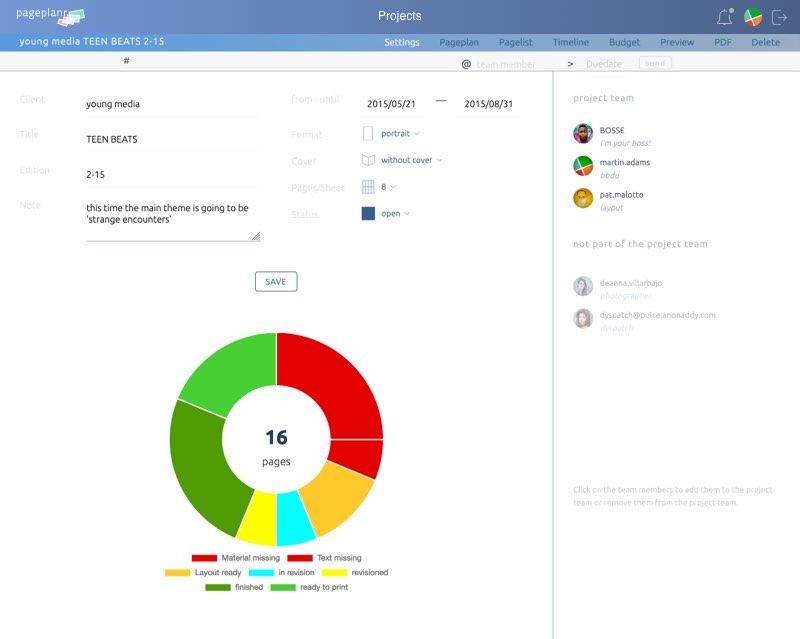Click the pages per sheet grid icon
The width and height of the screenshot is (800, 639).
pyautogui.click(x=368, y=187)
